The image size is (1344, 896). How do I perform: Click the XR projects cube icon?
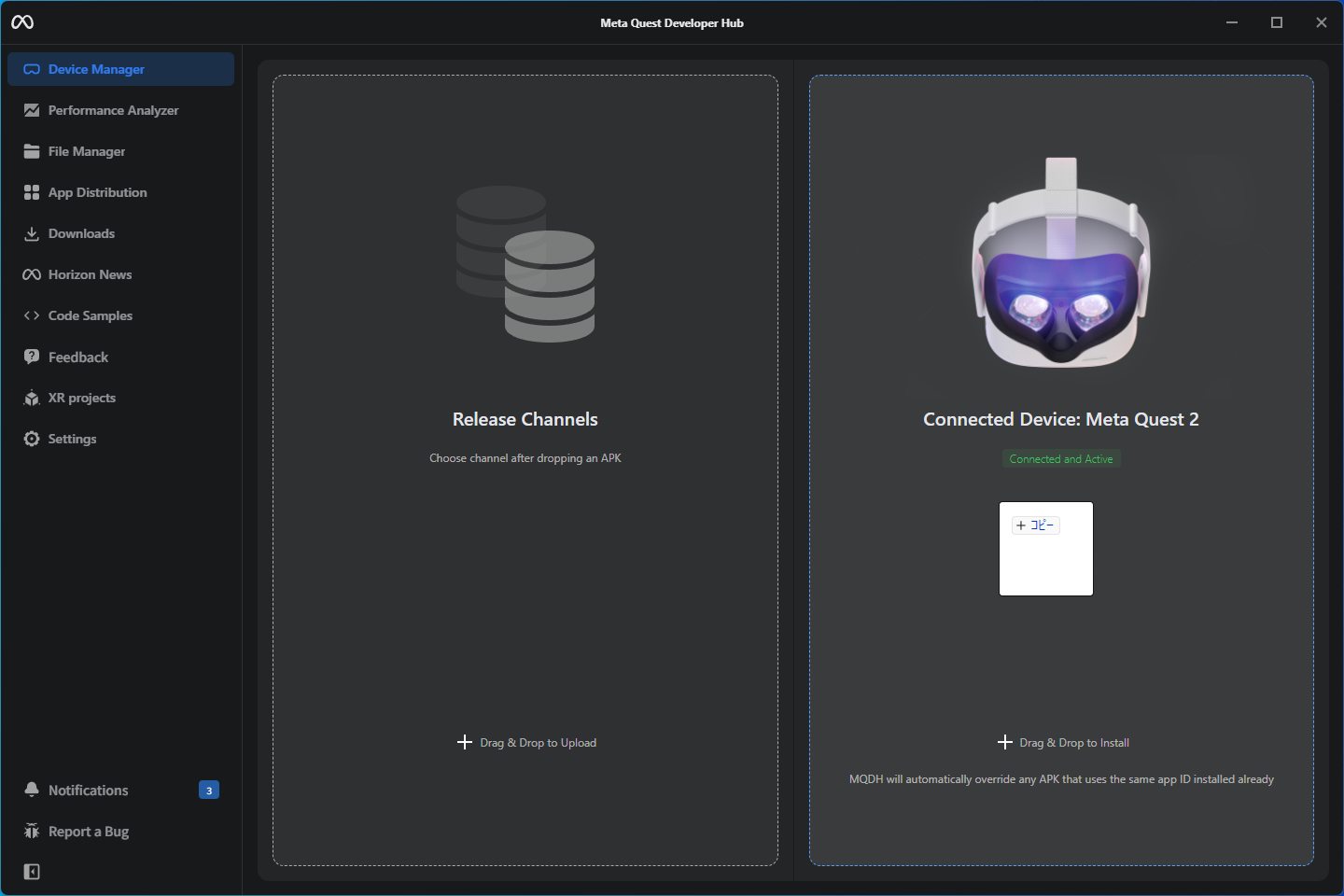[32, 398]
